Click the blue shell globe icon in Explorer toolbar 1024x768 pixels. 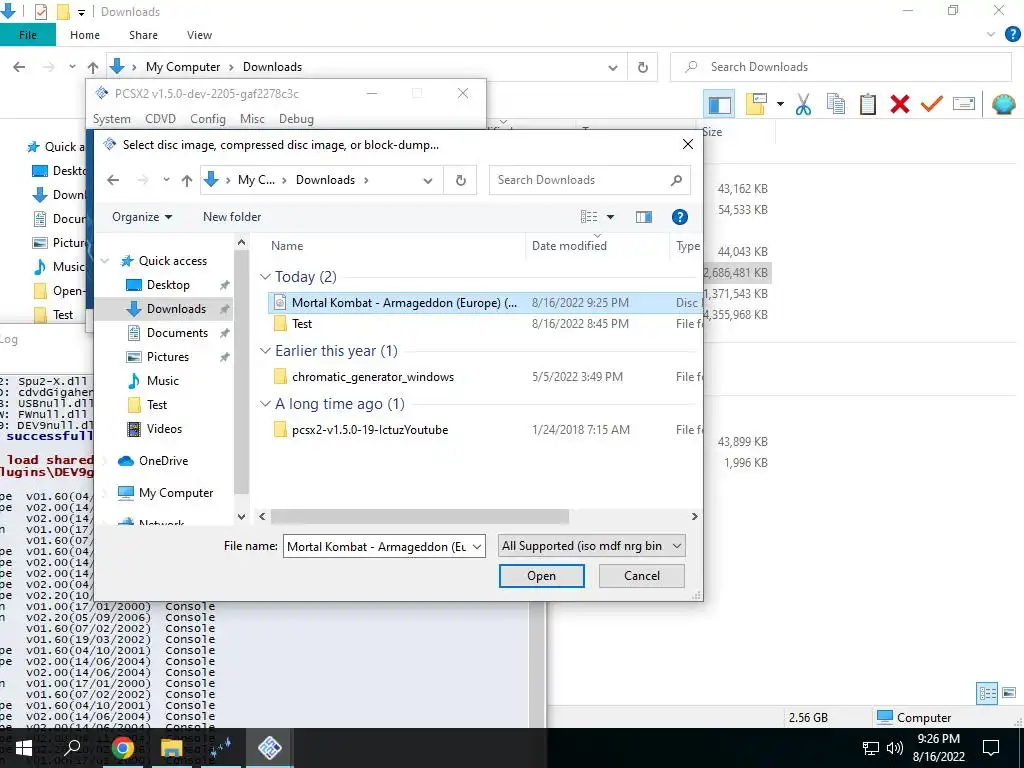click(1003, 104)
